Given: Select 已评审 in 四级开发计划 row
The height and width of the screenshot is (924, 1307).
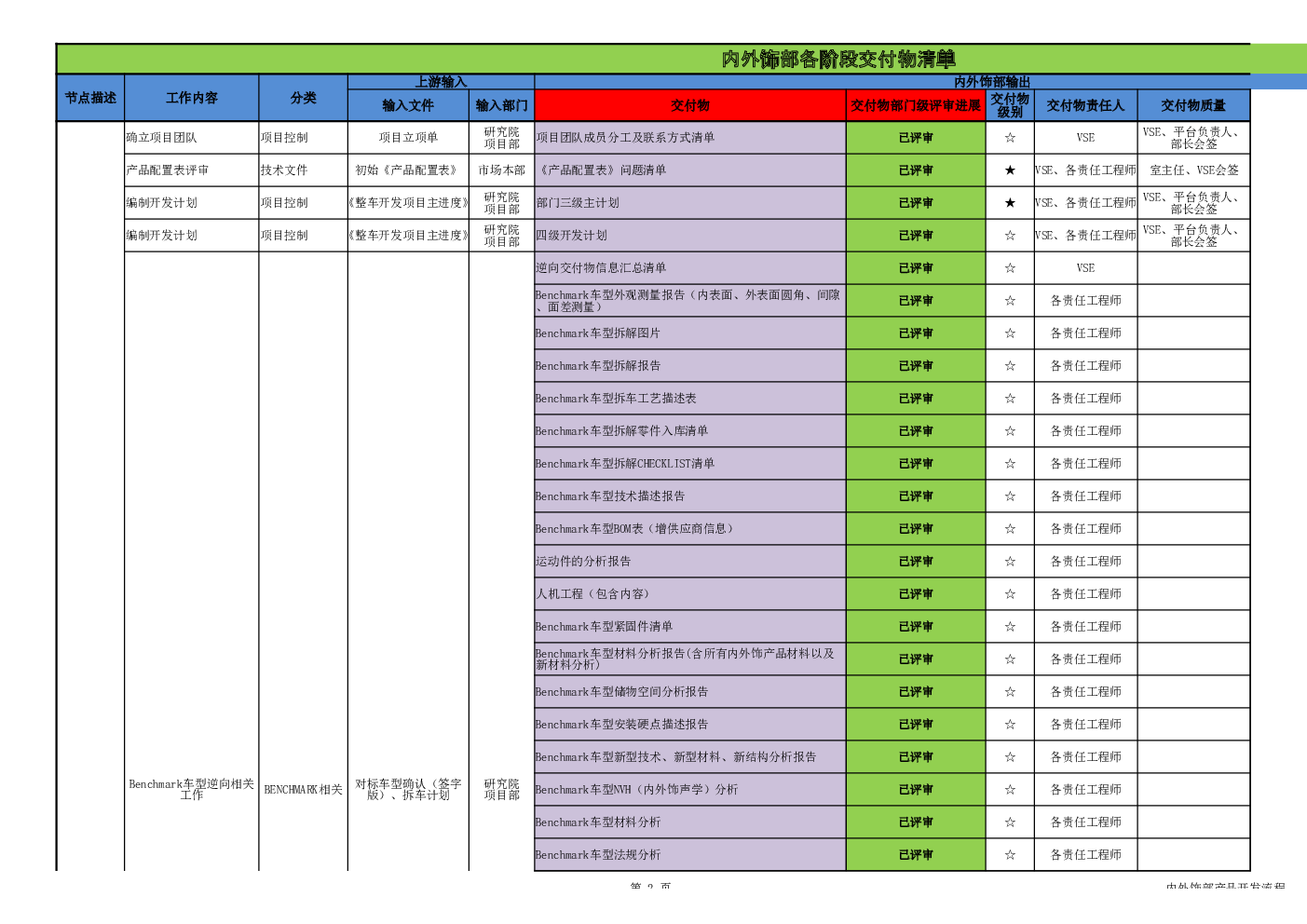Looking at the screenshot, I should (916, 236).
